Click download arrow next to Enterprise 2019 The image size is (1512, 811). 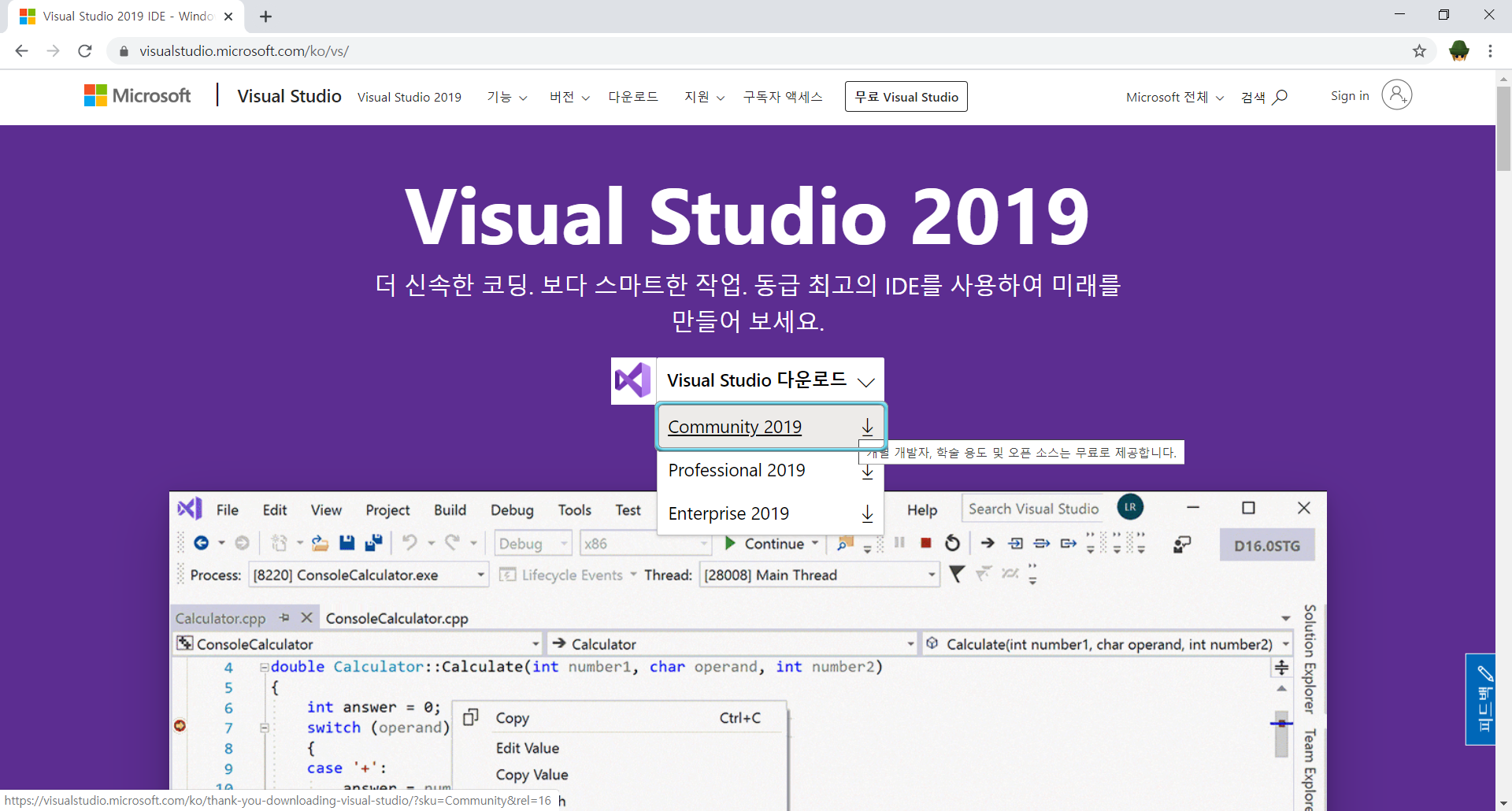[x=867, y=514]
